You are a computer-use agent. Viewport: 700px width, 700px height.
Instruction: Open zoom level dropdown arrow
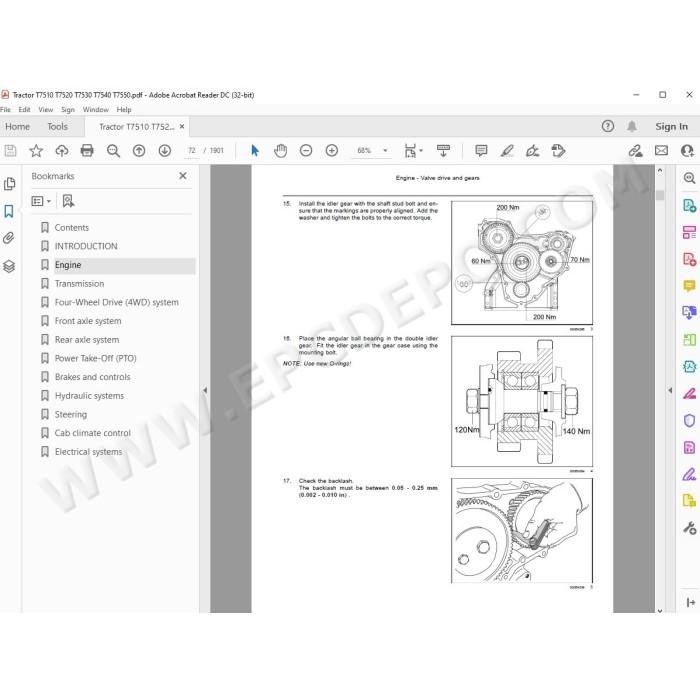pos(385,151)
